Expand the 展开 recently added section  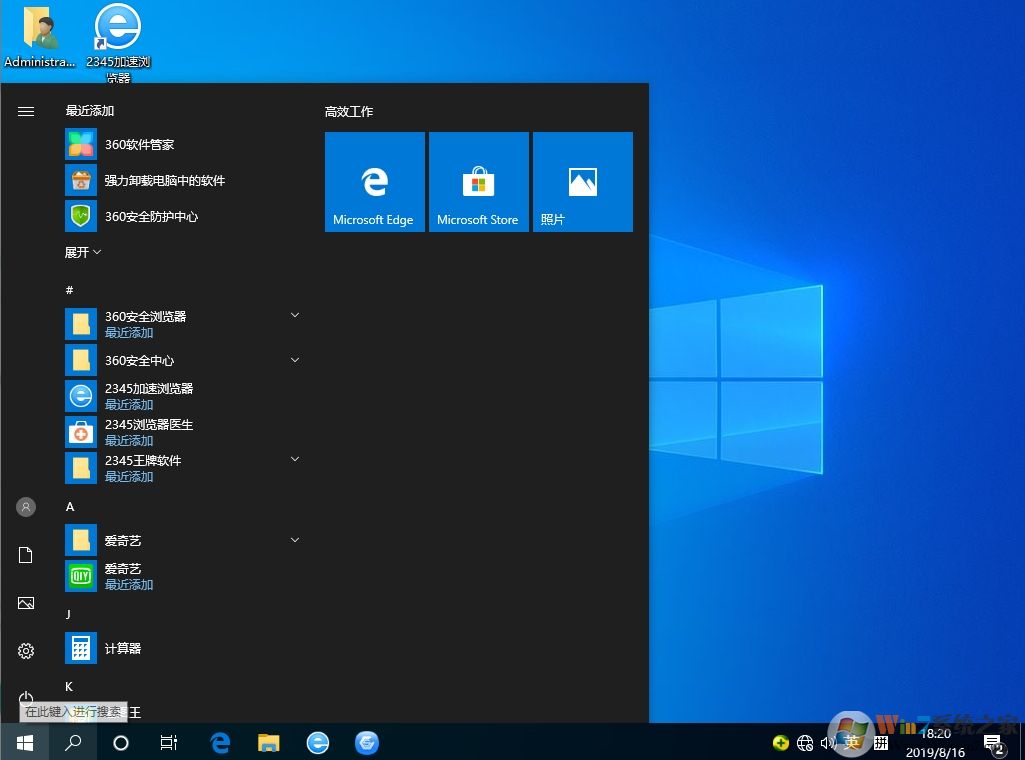coord(83,252)
